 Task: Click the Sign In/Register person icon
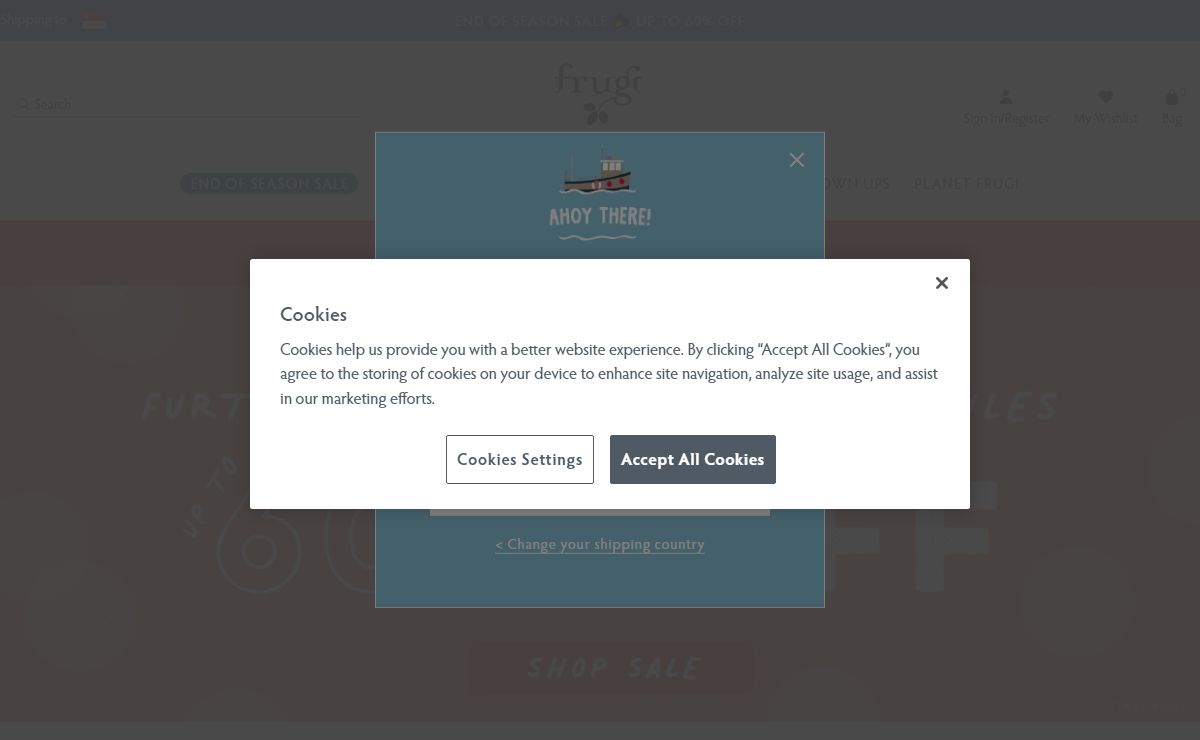tap(1006, 97)
